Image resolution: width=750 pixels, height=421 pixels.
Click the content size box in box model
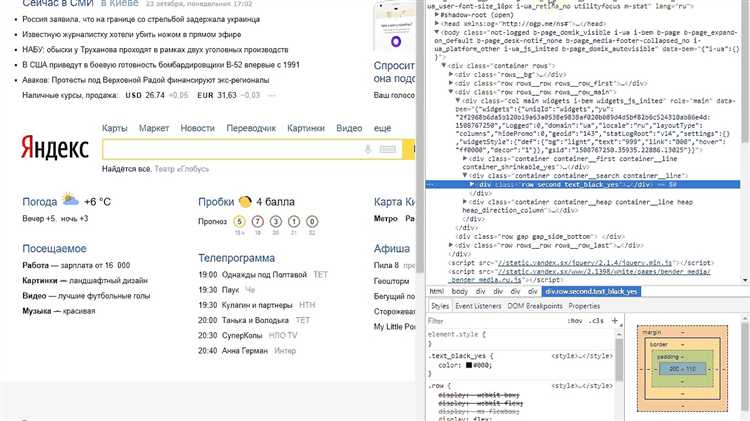tap(683, 369)
